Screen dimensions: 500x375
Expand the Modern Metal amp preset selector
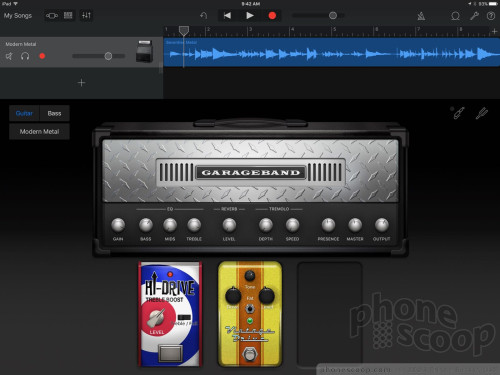[39, 132]
